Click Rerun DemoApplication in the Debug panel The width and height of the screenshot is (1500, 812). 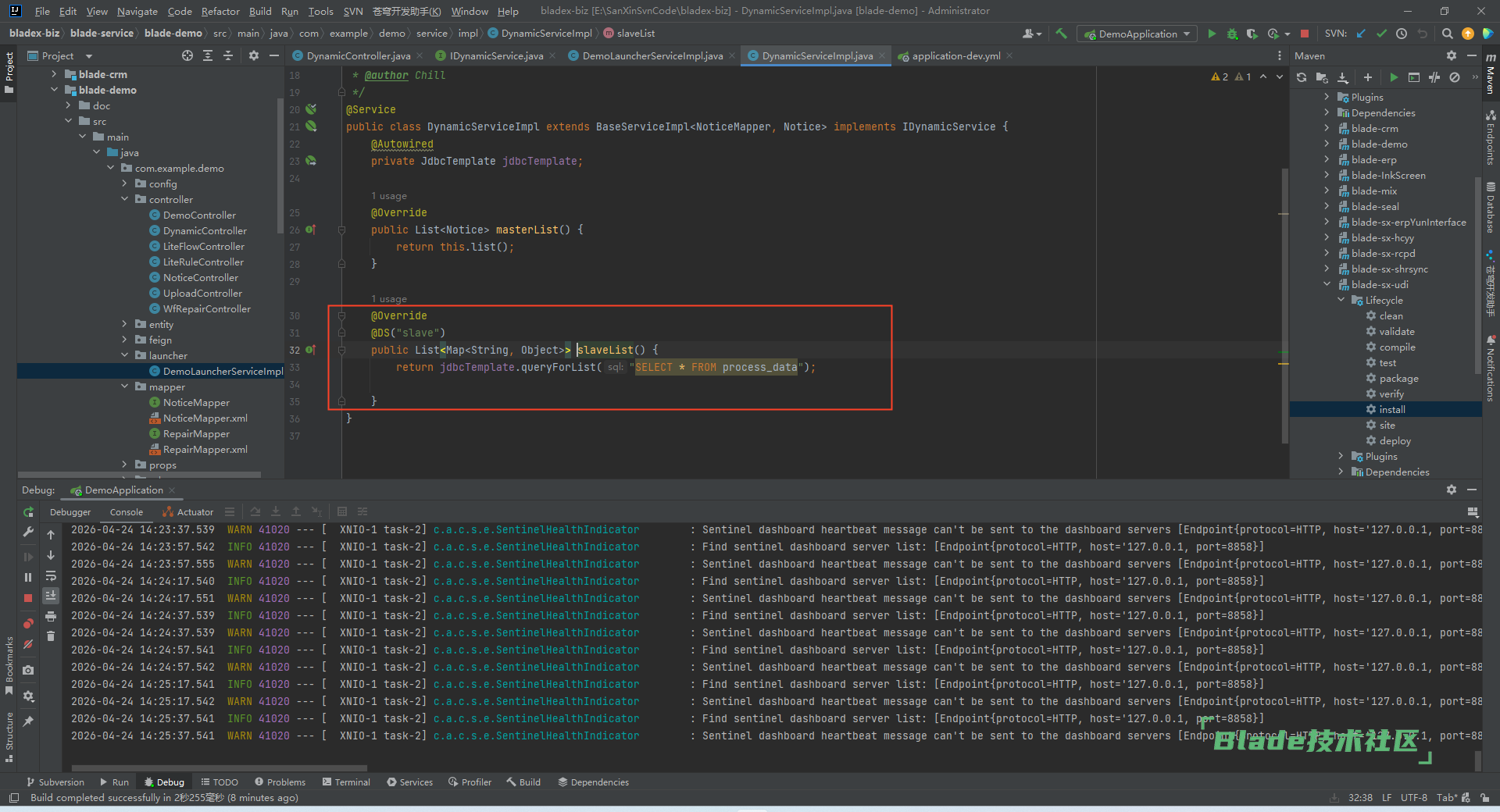pyautogui.click(x=28, y=512)
